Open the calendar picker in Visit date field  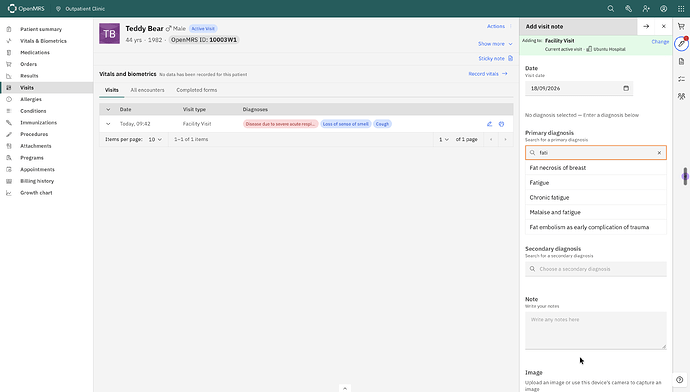626,88
